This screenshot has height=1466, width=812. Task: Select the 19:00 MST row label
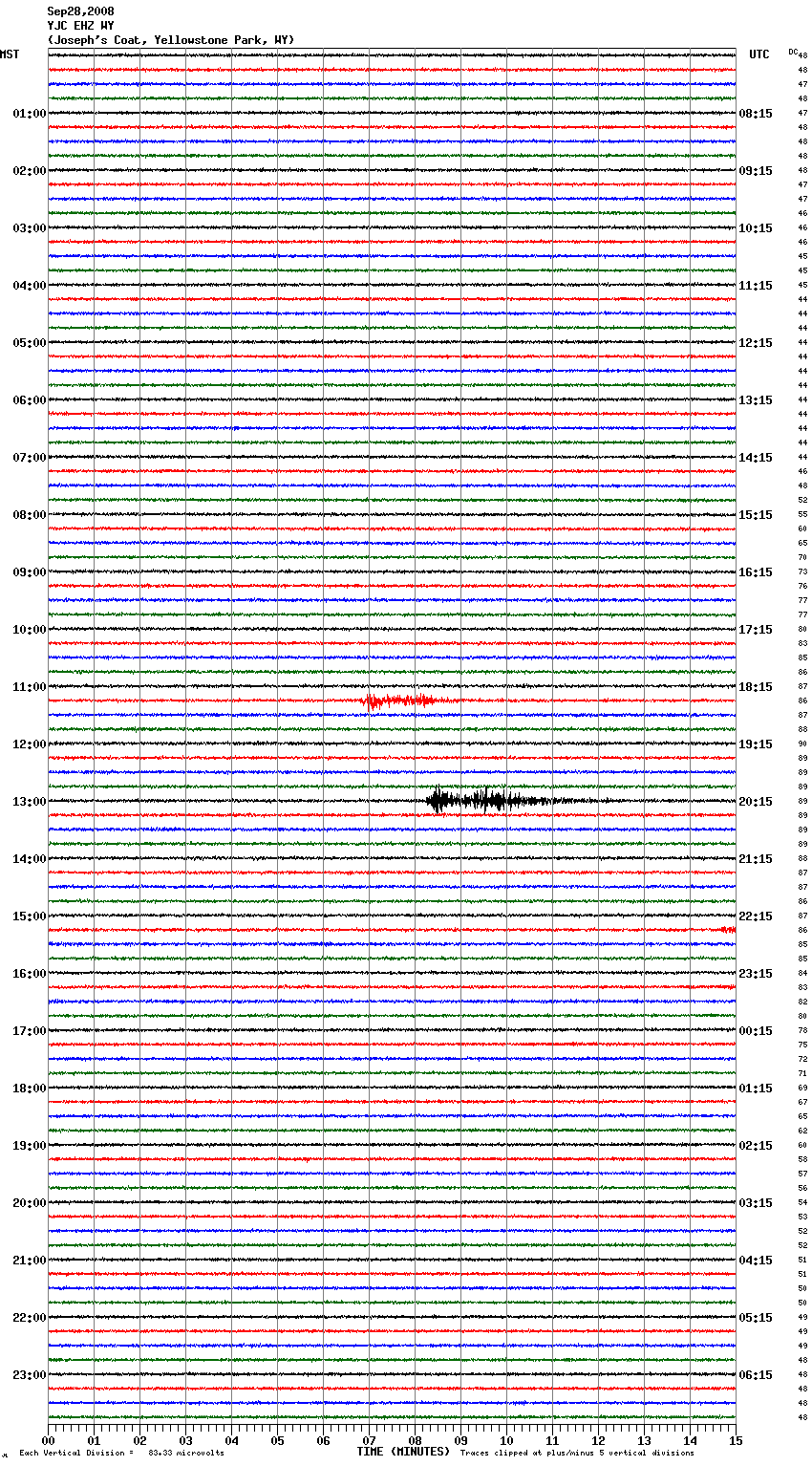(x=30, y=1146)
